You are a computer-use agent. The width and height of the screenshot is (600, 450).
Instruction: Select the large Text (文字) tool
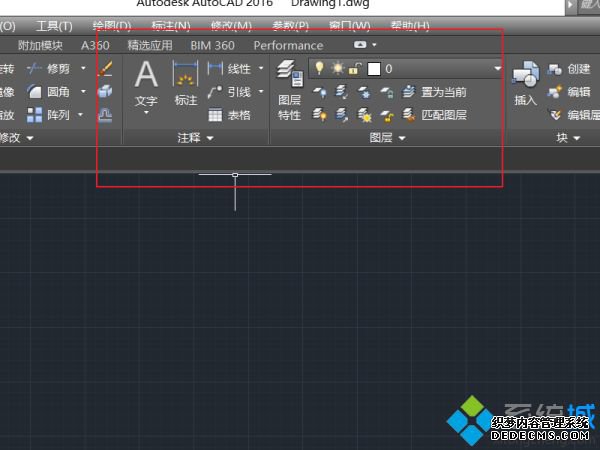(146, 83)
